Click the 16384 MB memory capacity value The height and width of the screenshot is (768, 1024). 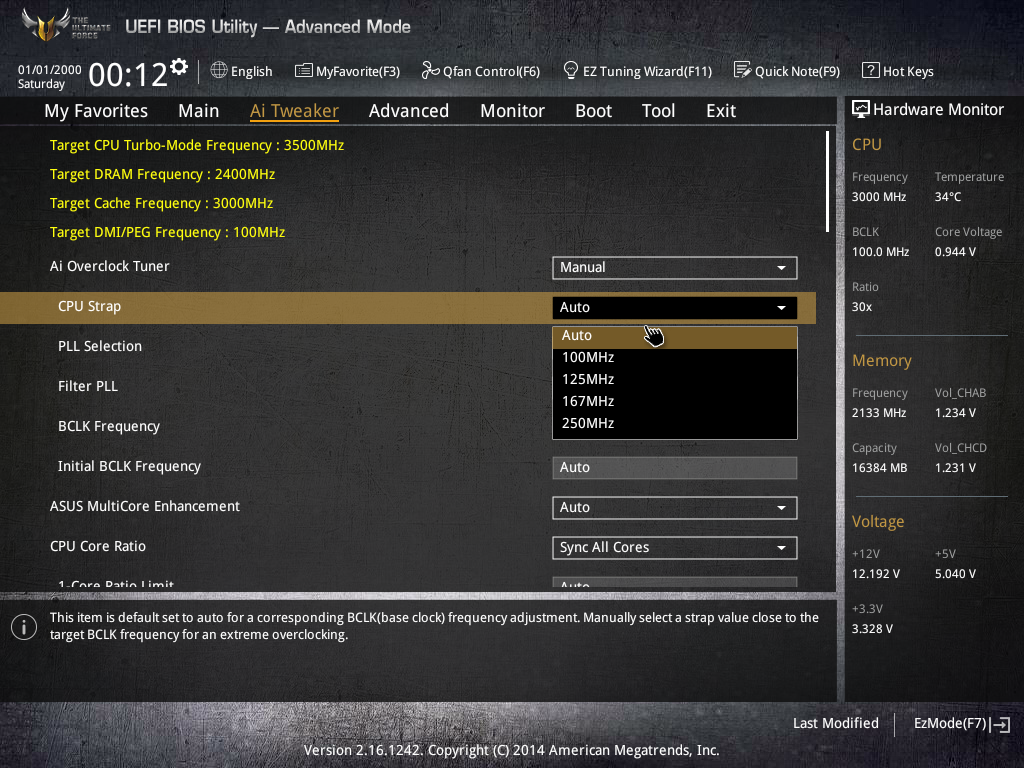(x=879, y=468)
